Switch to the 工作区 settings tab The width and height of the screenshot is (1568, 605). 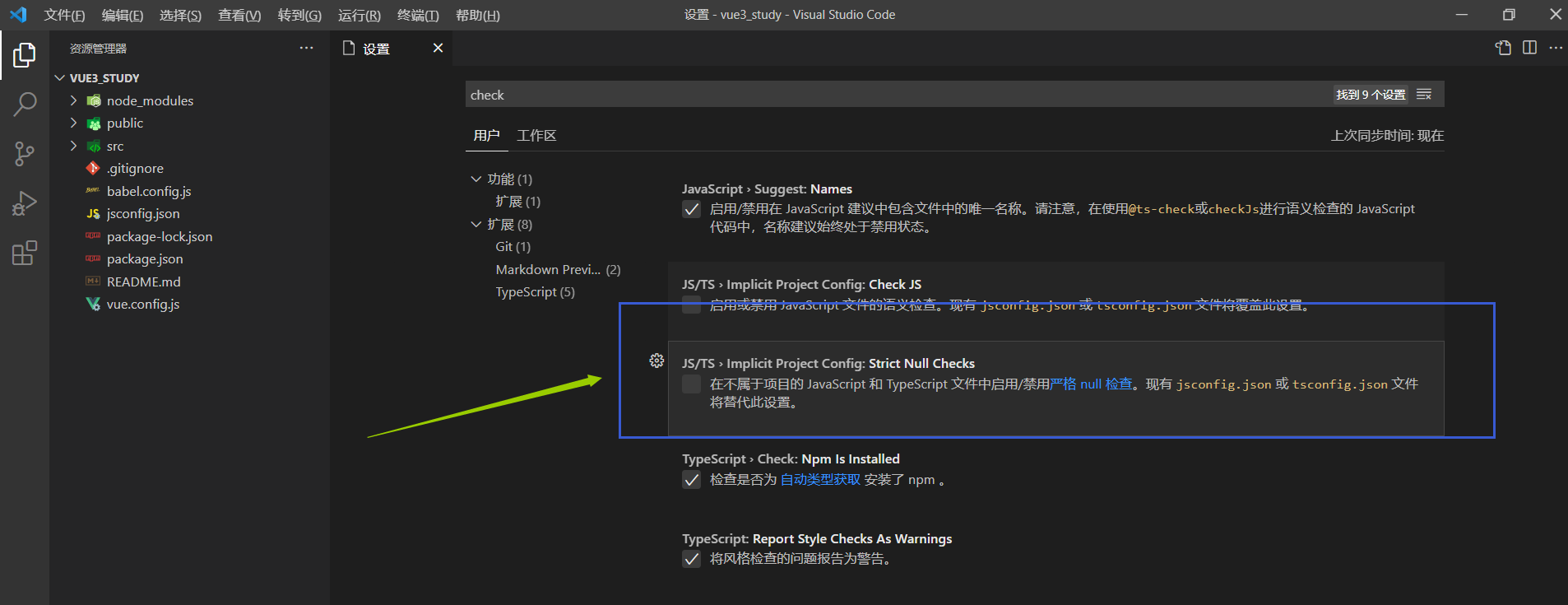(536, 136)
